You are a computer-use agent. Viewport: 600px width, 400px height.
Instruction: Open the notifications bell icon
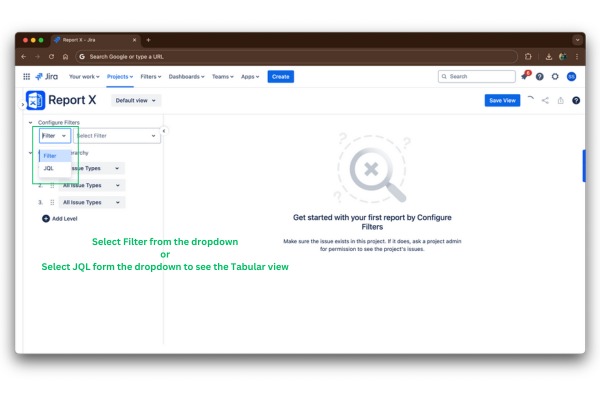click(525, 76)
